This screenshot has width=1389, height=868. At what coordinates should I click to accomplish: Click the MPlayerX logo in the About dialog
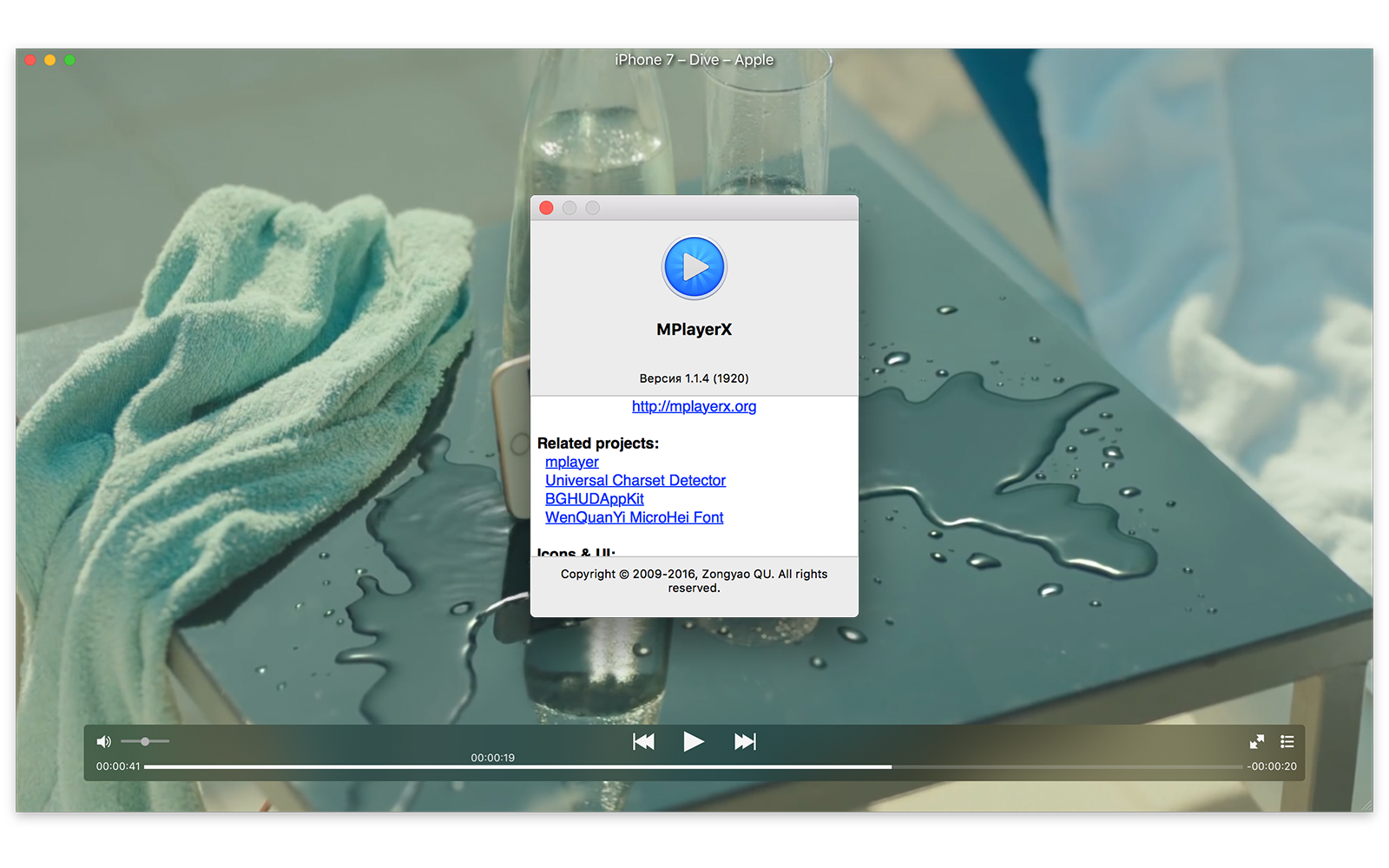pos(694,267)
